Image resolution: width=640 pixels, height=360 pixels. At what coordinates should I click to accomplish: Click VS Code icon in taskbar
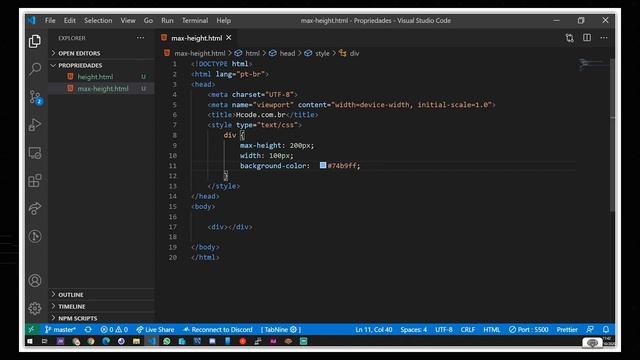[x=151, y=341]
